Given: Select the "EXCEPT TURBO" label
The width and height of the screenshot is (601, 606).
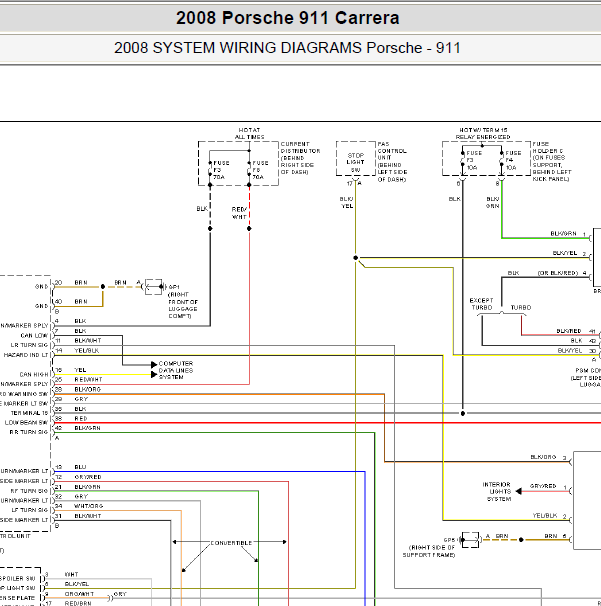Looking at the screenshot, I should (x=482, y=304).
